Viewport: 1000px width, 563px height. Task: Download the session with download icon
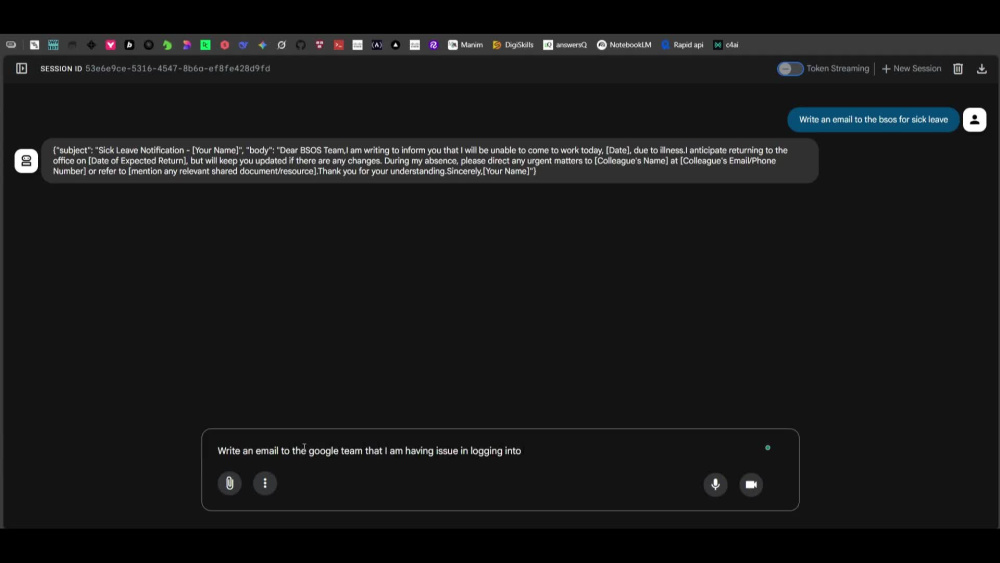click(x=982, y=69)
